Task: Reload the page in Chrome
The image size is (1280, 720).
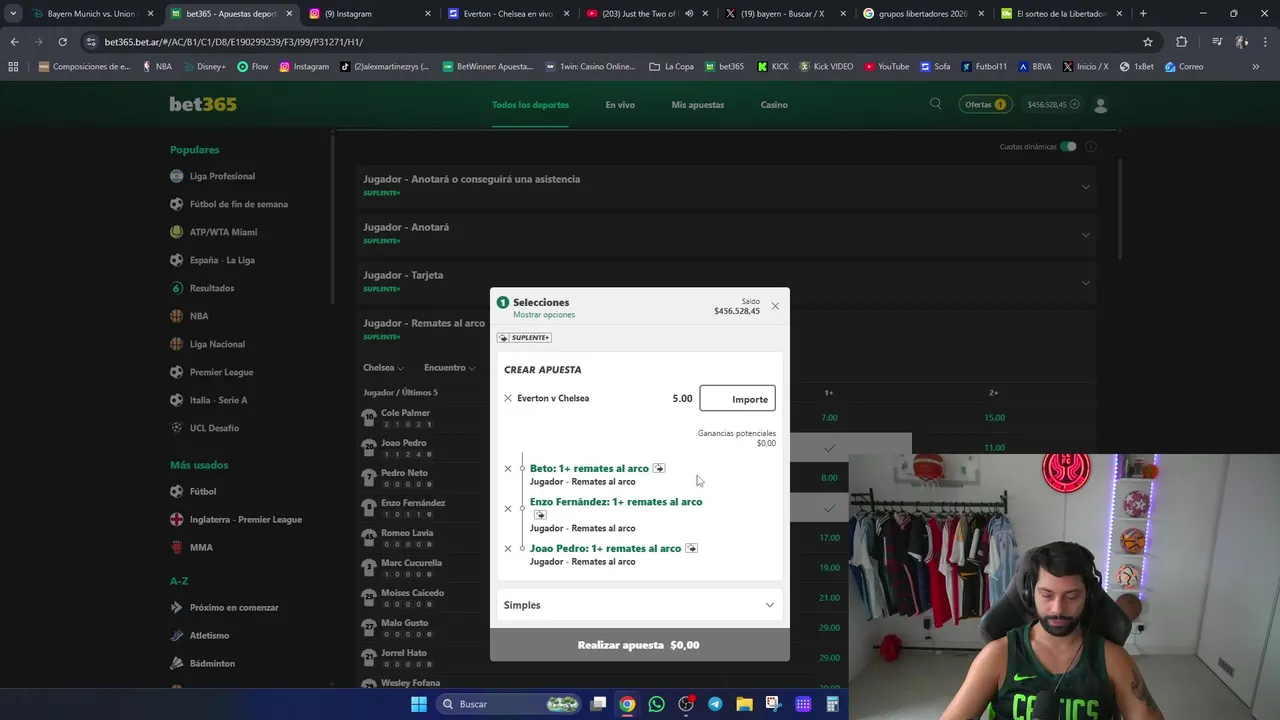Action: coord(62,42)
